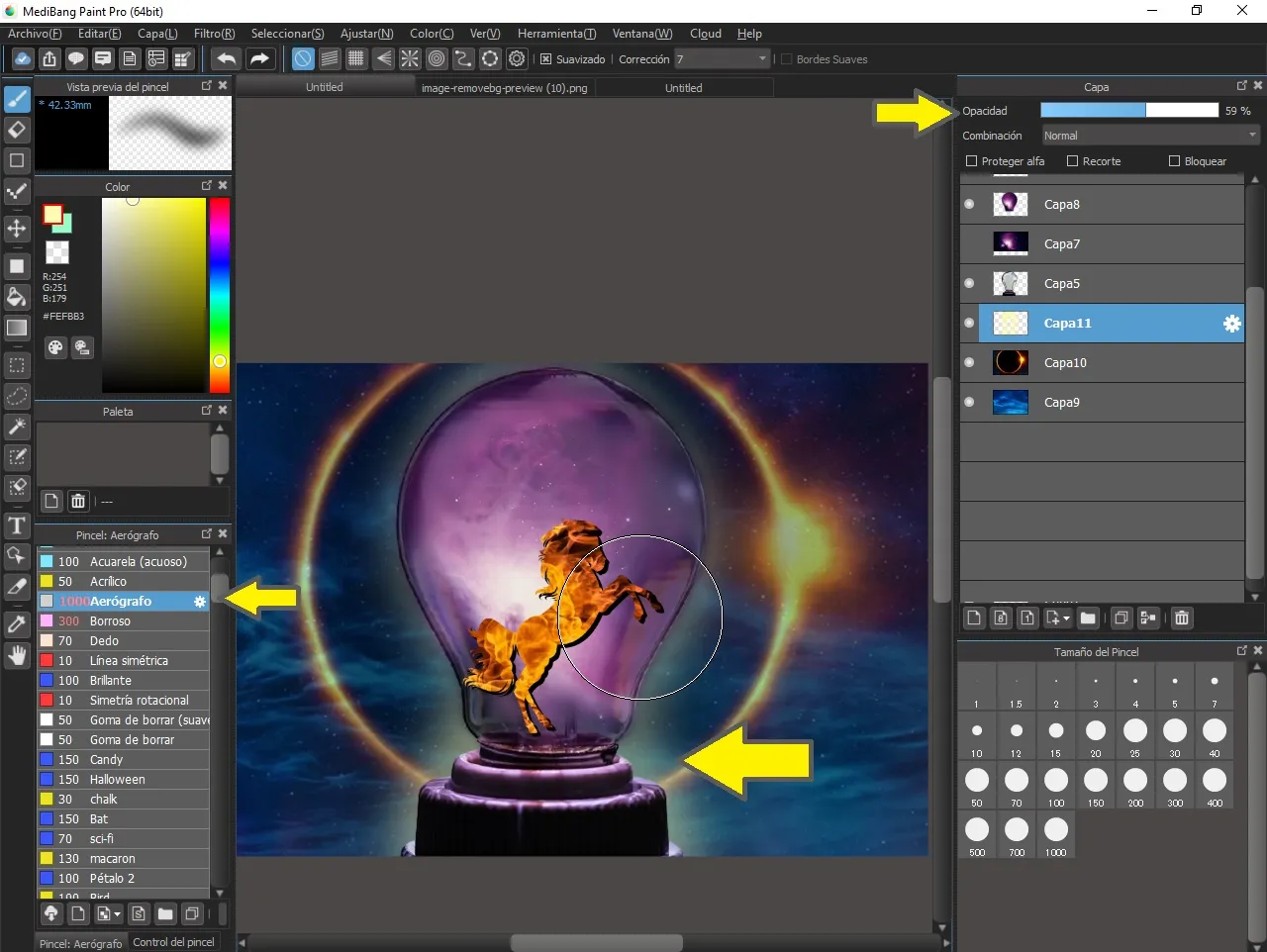Enable the Proteger alfa checkbox
This screenshot has width=1267, height=952.
click(971, 161)
